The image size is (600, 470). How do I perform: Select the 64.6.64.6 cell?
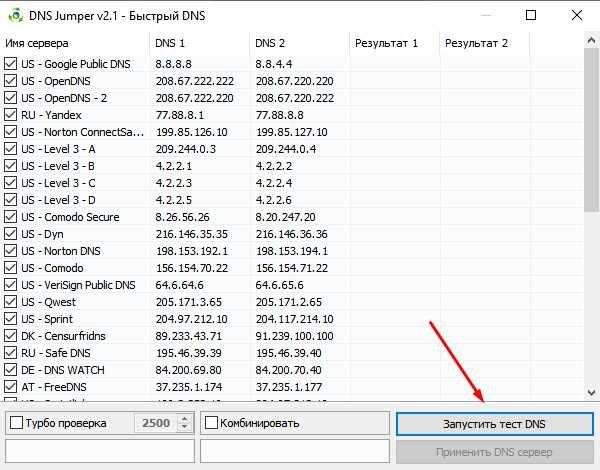pyautogui.click(x=179, y=285)
